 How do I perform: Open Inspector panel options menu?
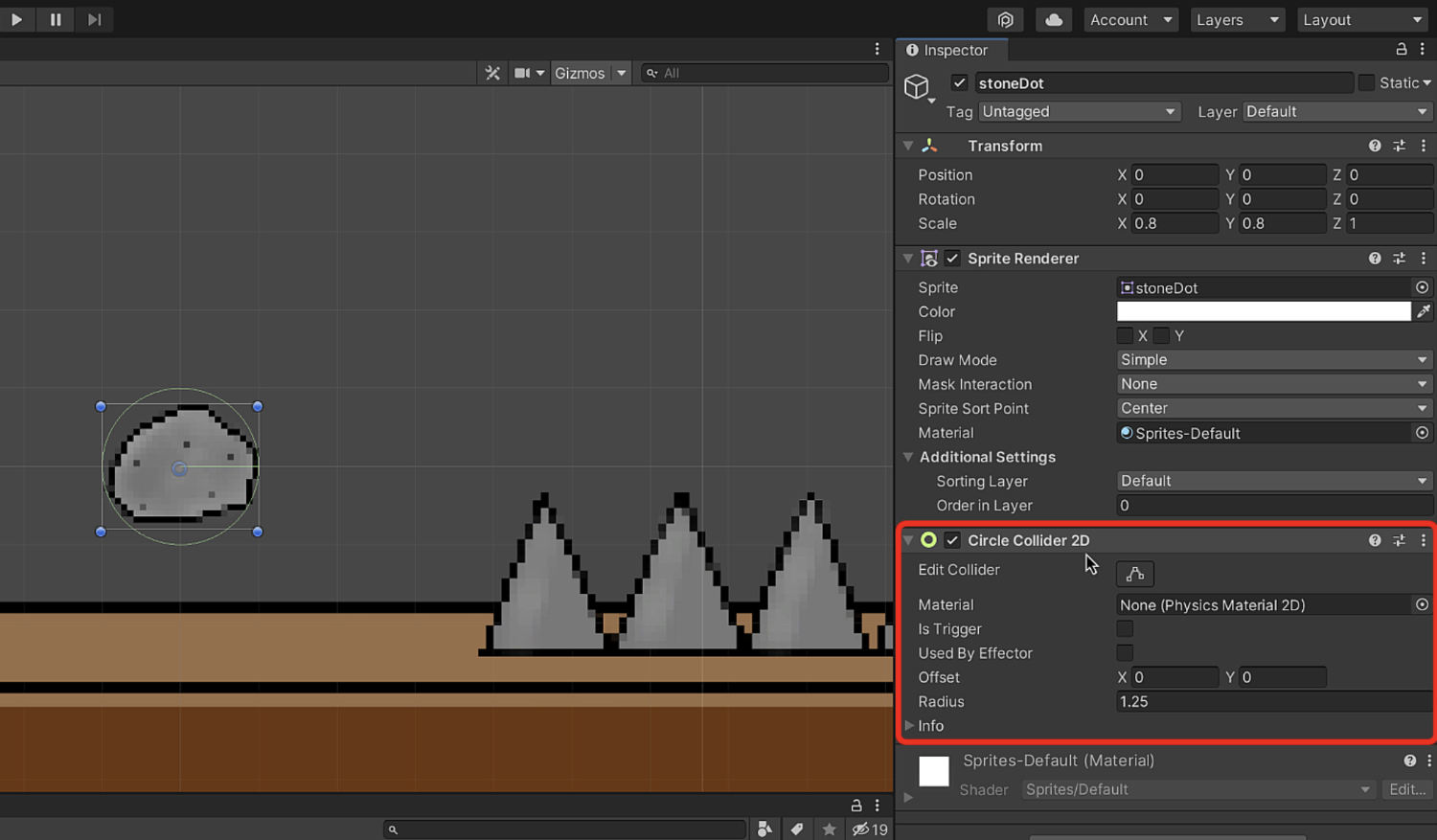1423,49
